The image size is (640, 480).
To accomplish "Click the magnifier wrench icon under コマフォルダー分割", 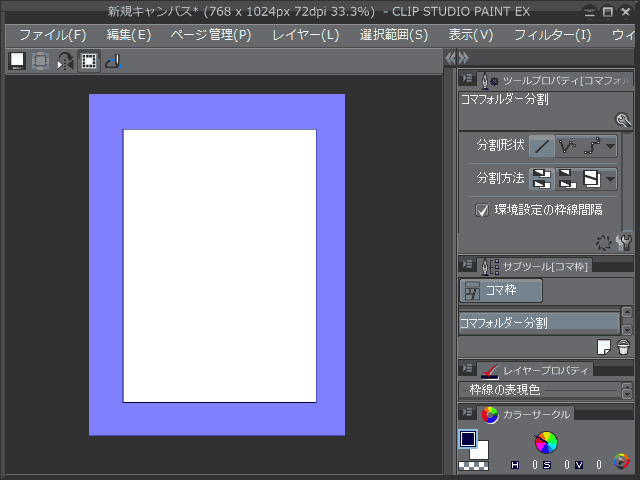I will click(623, 120).
